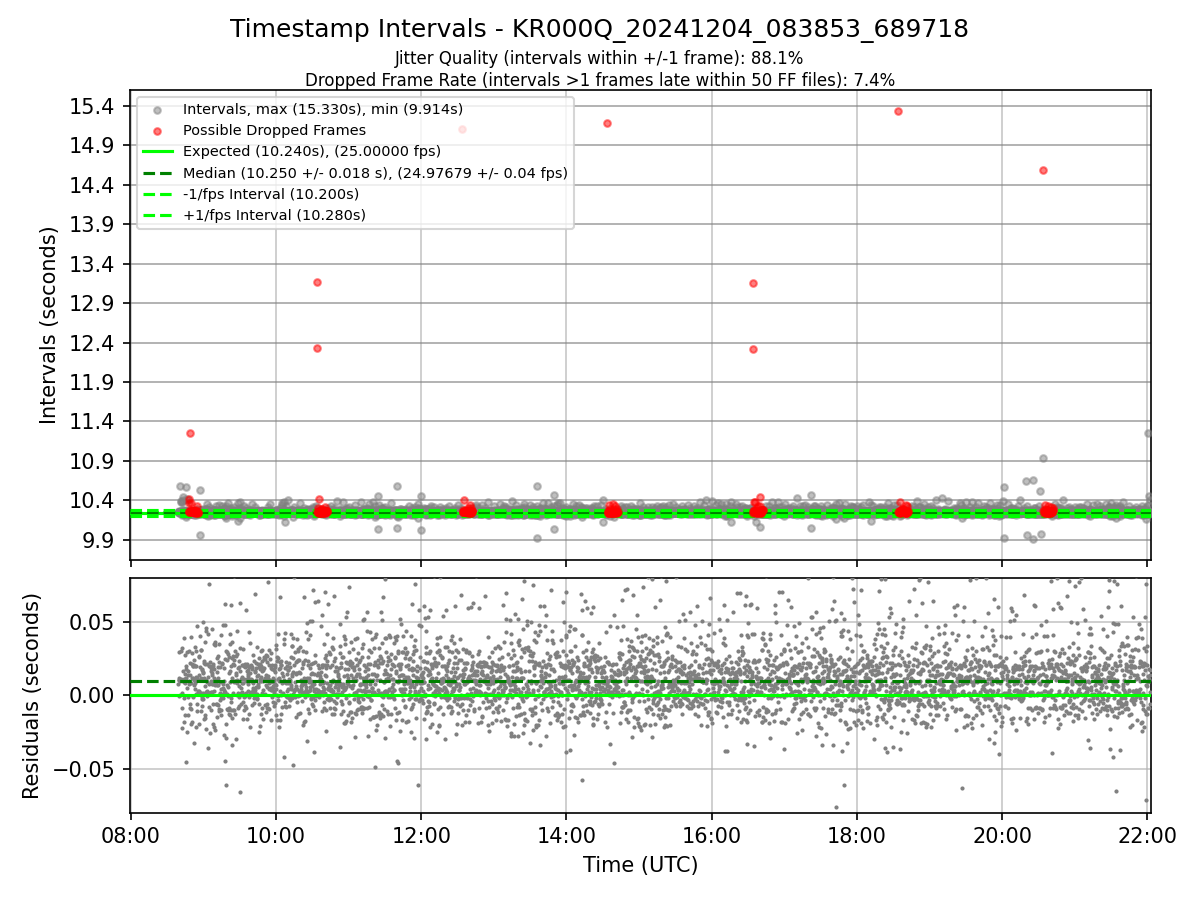Click the 10.9 y-axis tick label
The image size is (1200, 900).
tap(94, 461)
